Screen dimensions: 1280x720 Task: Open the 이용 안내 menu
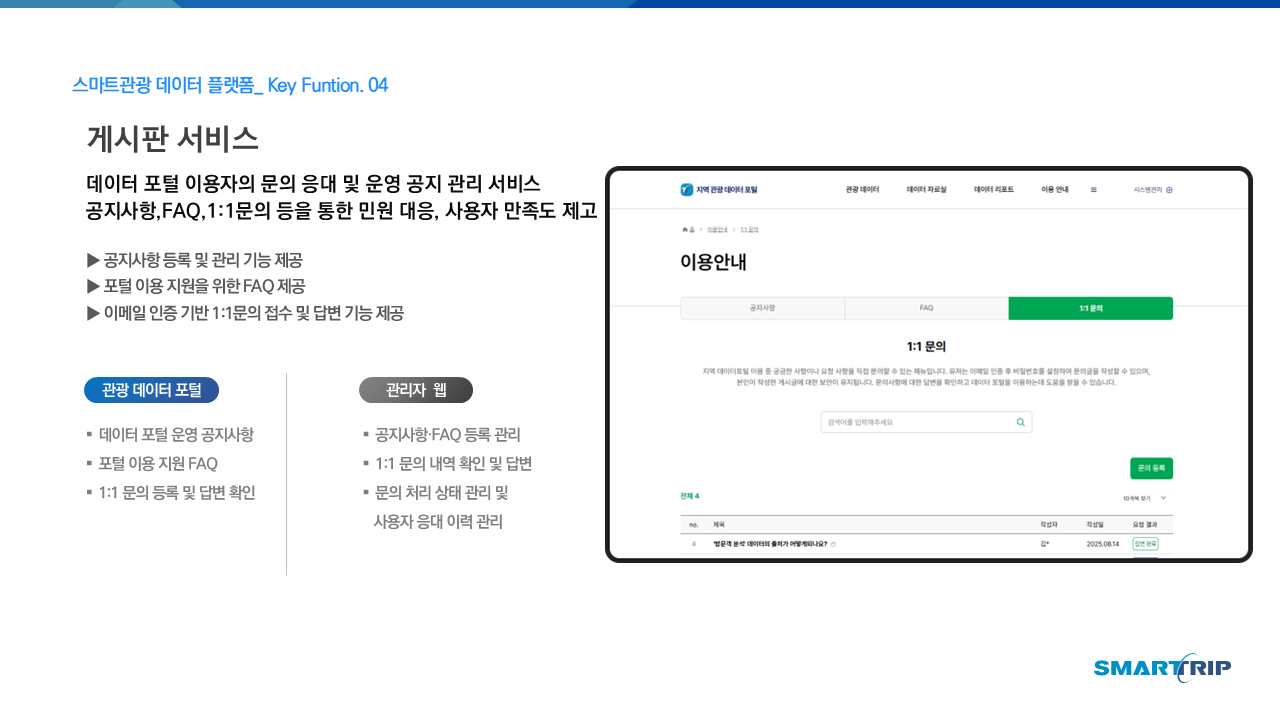1055,189
